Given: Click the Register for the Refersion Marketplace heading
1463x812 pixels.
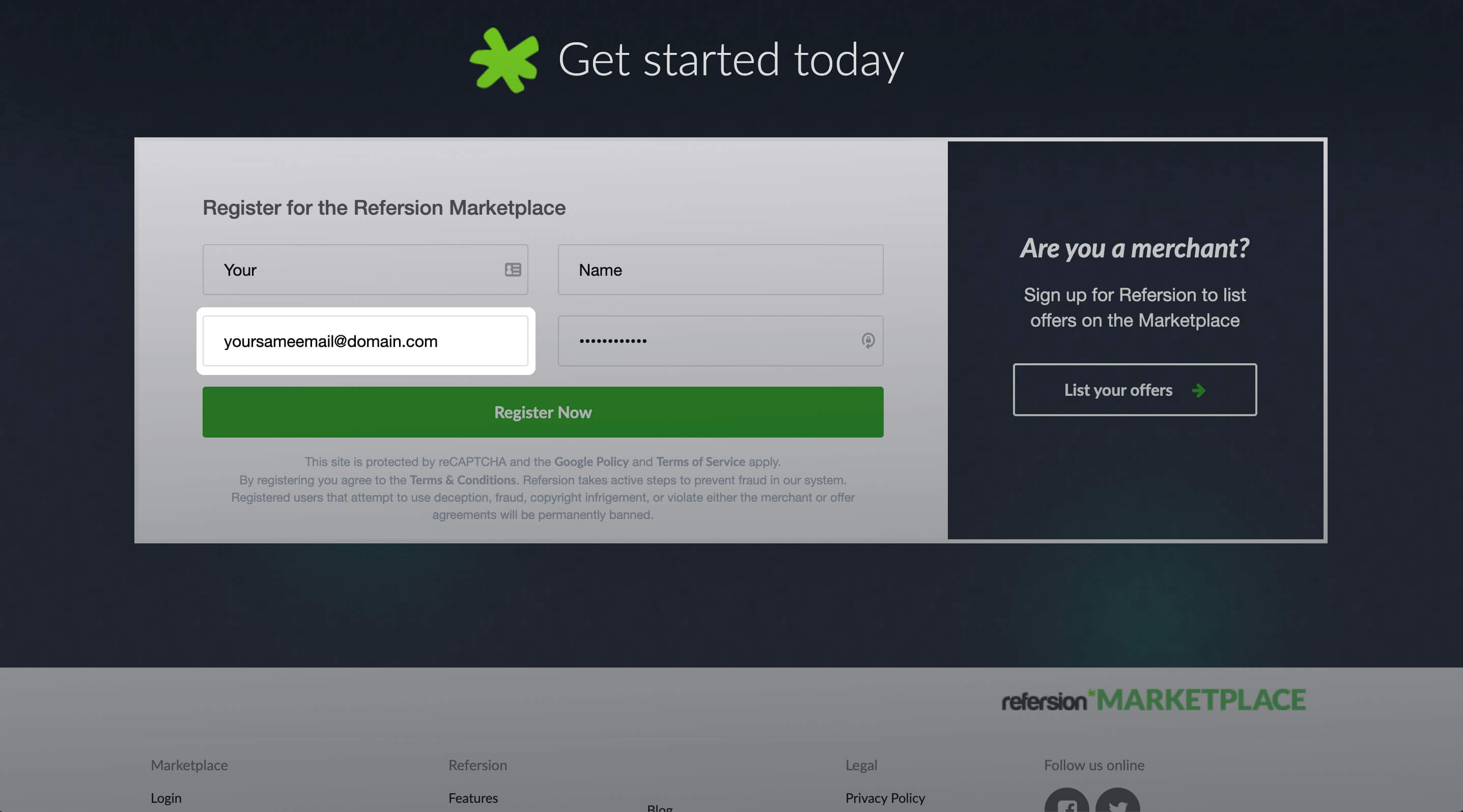Looking at the screenshot, I should tap(384, 208).
